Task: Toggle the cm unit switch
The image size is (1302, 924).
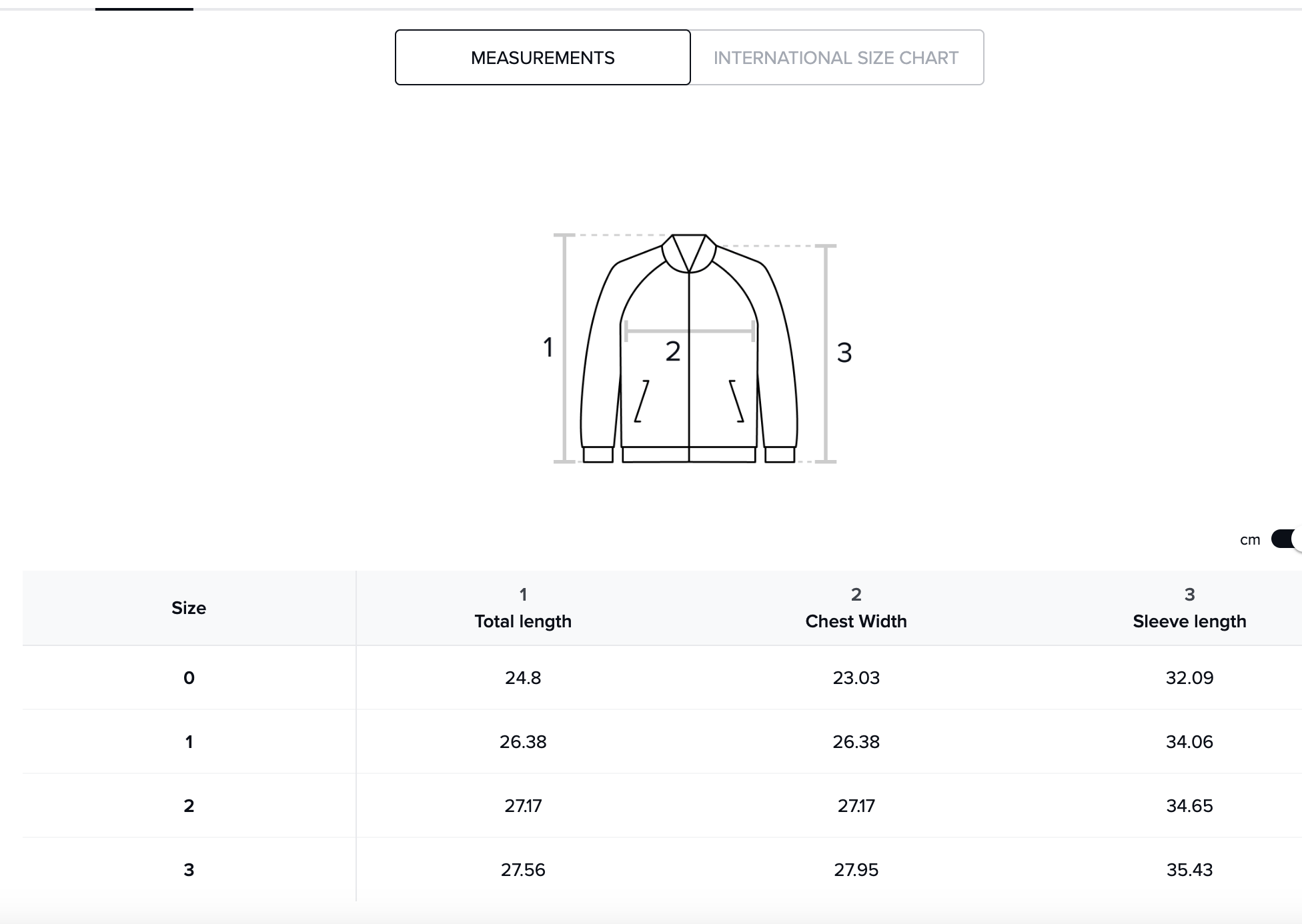Action: click(x=1286, y=539)
